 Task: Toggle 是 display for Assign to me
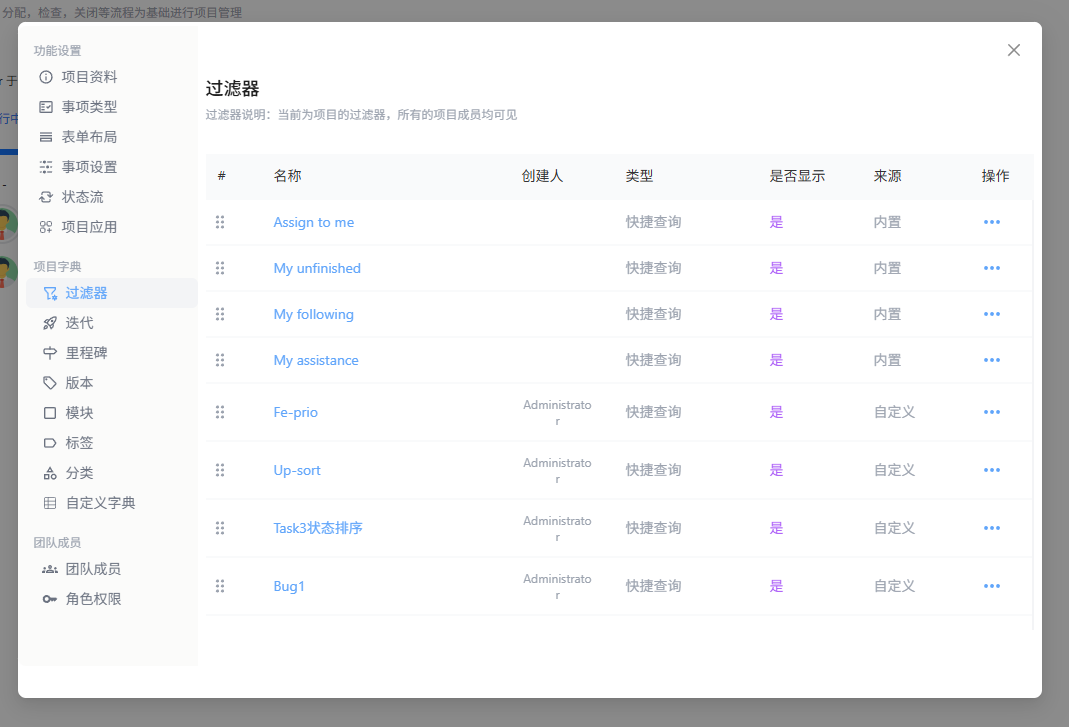[x=777, y=222]
